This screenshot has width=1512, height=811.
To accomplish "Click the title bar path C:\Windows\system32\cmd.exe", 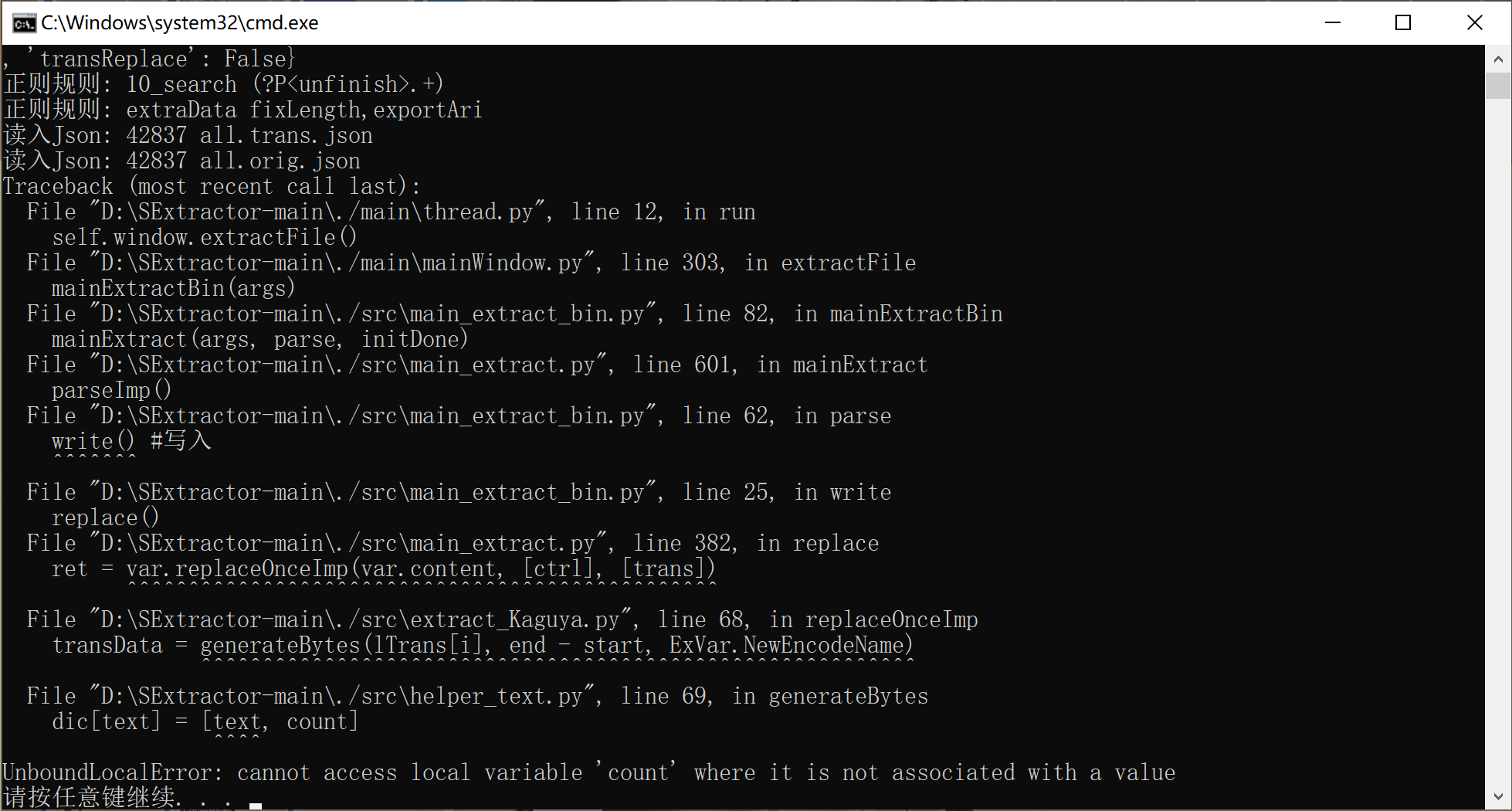I will [179, 22].
